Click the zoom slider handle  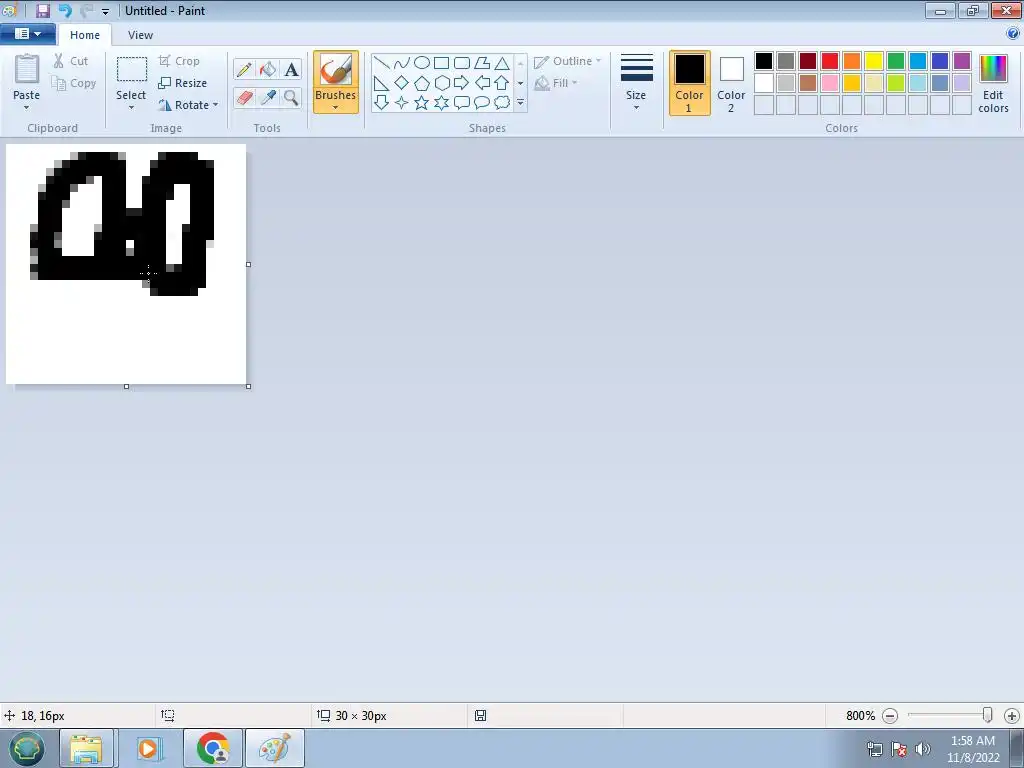pyautogui.click(x=987, y=715)
